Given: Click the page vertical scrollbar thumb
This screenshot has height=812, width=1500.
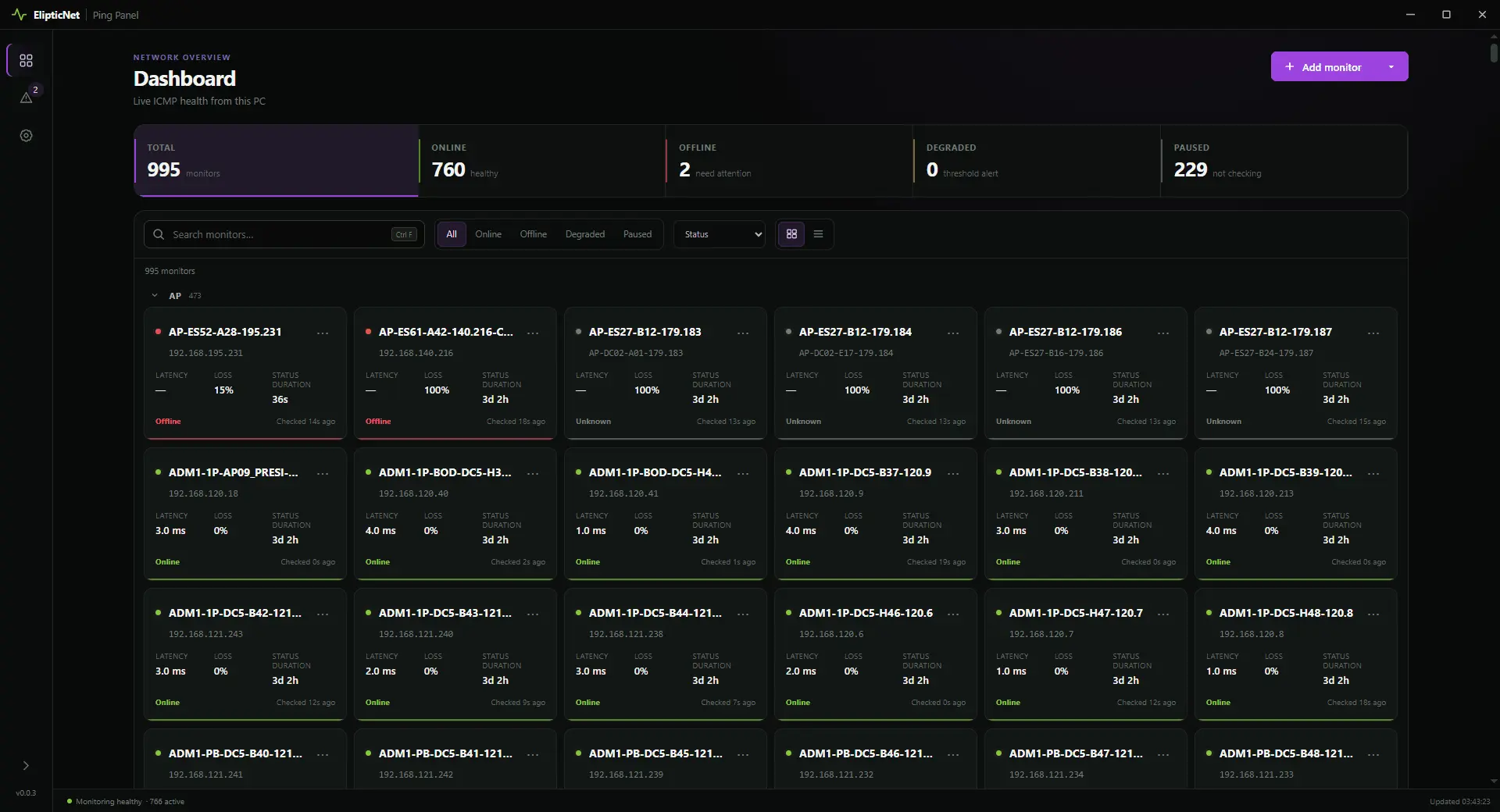Looking at the screenshot, I should (1494, 53).
